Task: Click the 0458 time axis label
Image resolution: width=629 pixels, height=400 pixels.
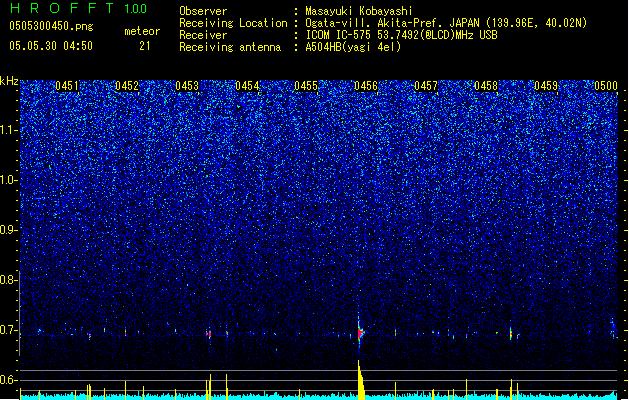Action: (486, 86)
